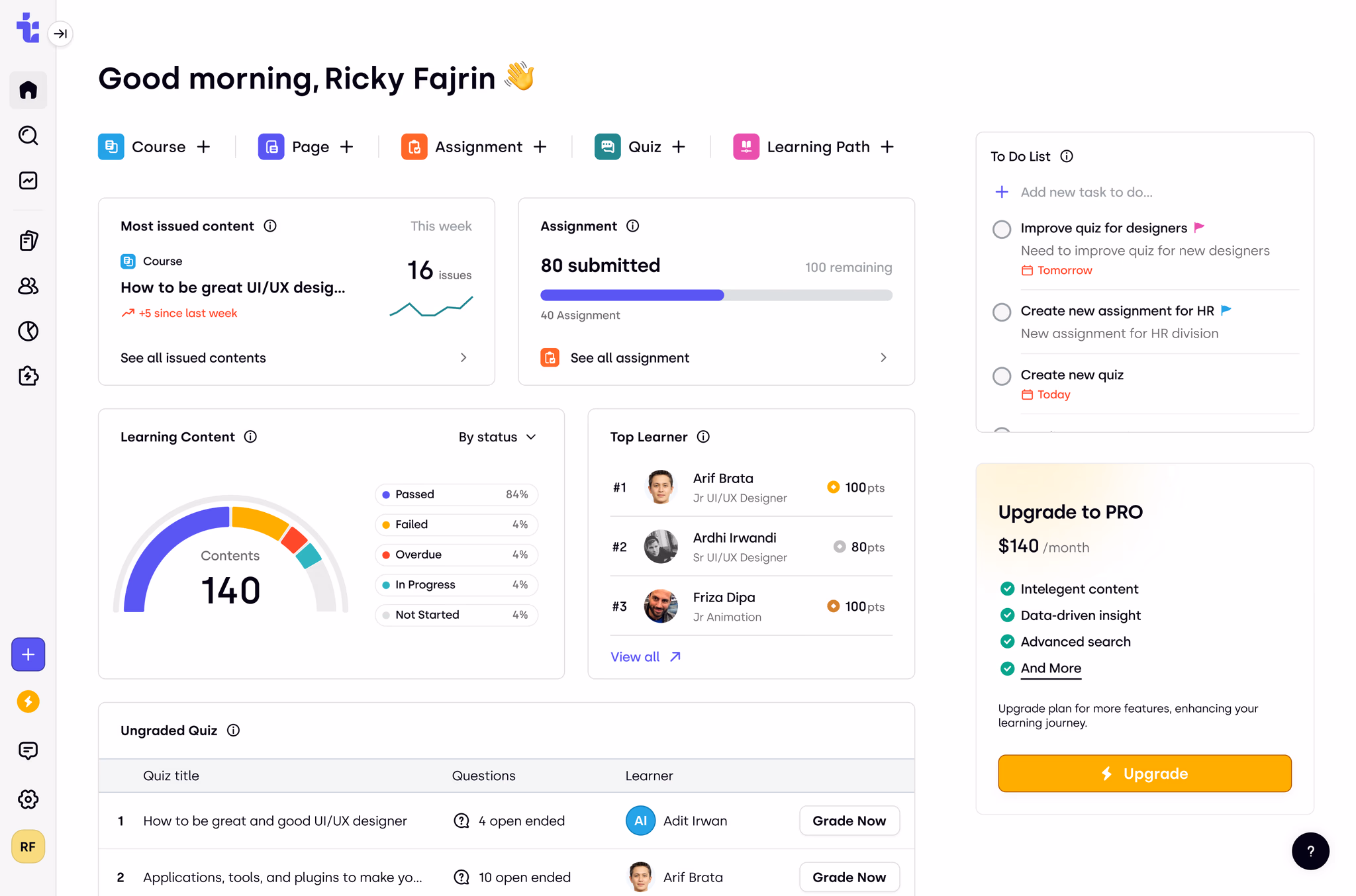Click the orange Upgrade button
This screenshot has height=896, width=1356.
point(1144,774)
